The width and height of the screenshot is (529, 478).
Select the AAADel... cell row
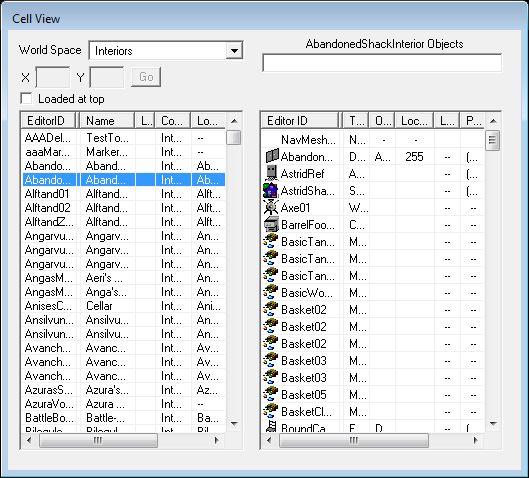click(x=123, y=138)
